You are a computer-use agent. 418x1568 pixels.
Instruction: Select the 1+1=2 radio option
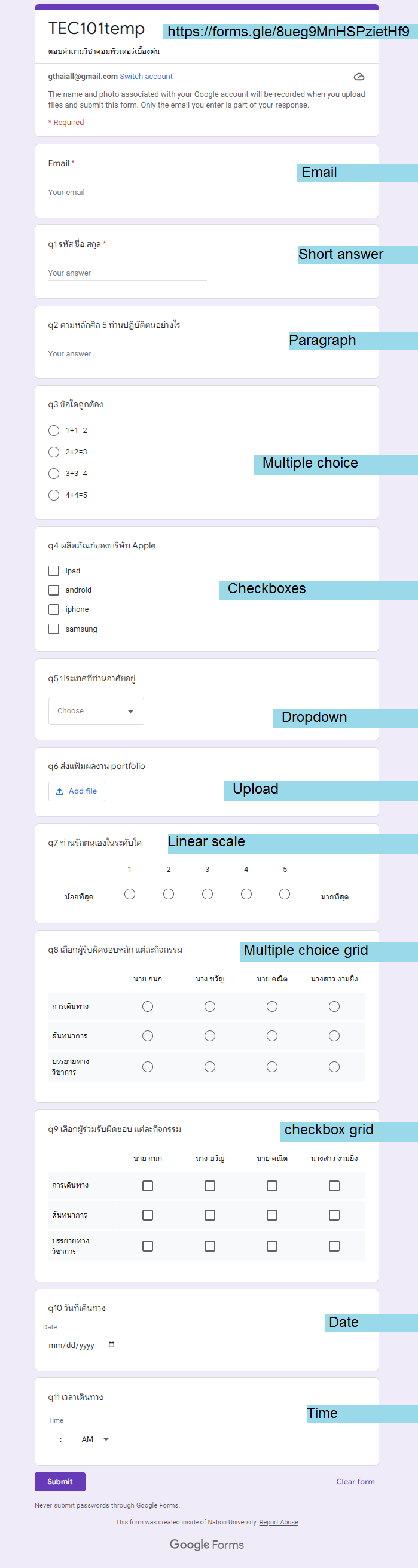[54, 431]
